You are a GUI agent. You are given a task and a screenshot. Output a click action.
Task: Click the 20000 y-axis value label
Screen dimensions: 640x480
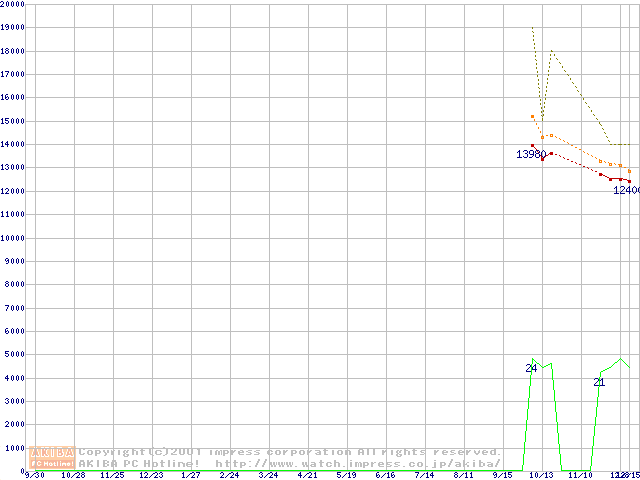click(14, 5)
